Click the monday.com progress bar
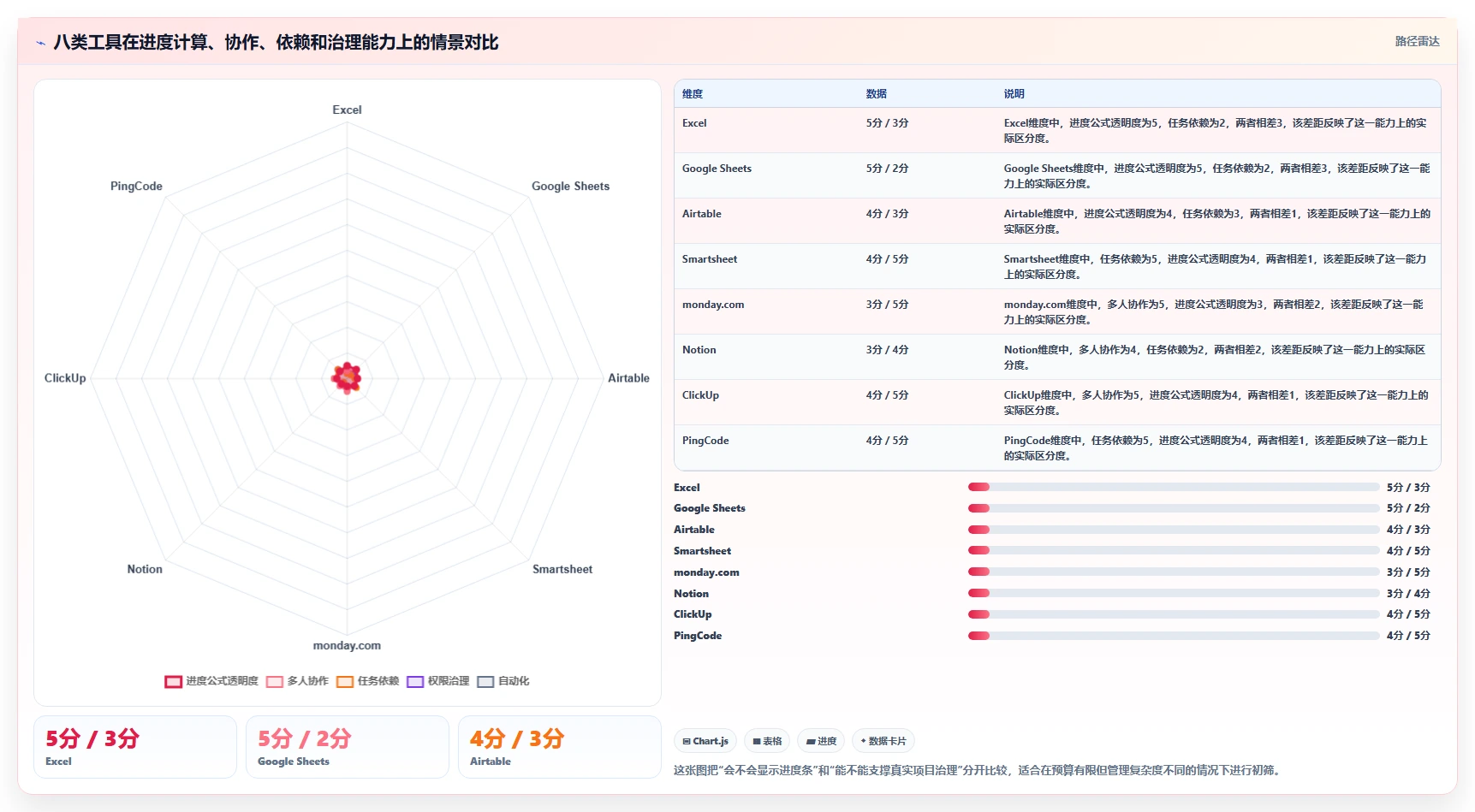Viewport: 1475px width, 812px height. coord(1174,572)
